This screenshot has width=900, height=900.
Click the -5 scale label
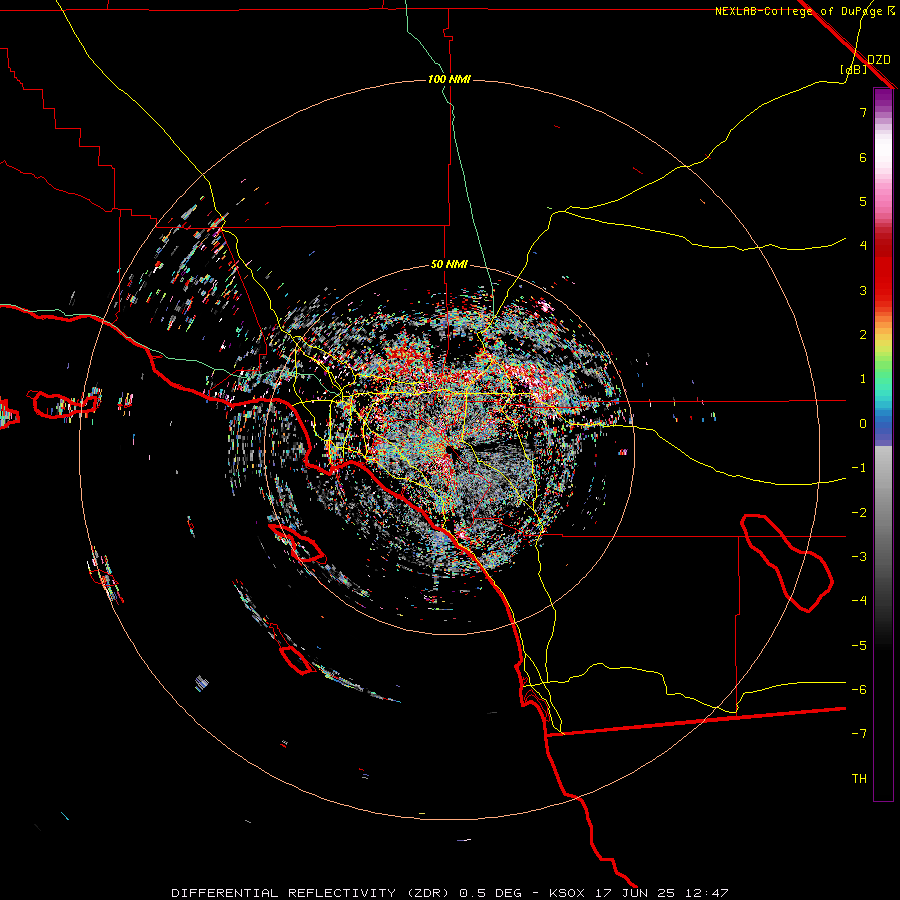click(x=859, y=646)
